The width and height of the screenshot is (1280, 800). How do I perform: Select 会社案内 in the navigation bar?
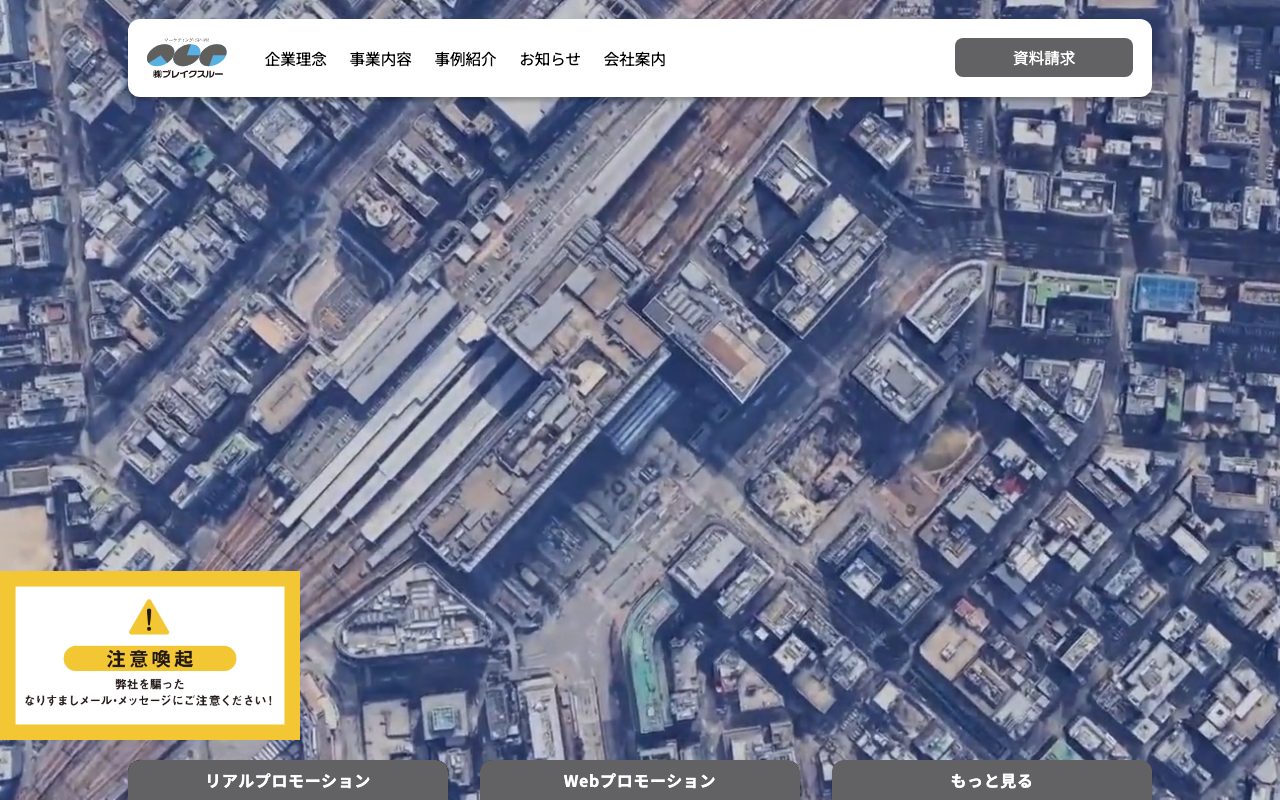tap(635, 59)
